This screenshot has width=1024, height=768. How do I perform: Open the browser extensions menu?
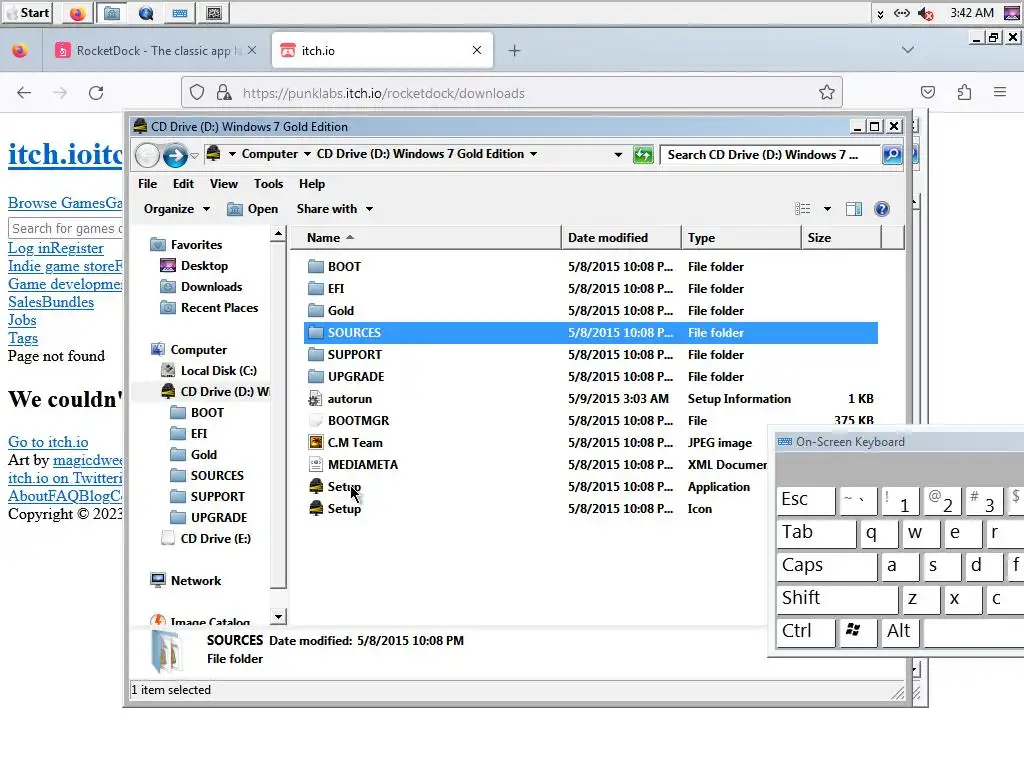click(964, 93)
